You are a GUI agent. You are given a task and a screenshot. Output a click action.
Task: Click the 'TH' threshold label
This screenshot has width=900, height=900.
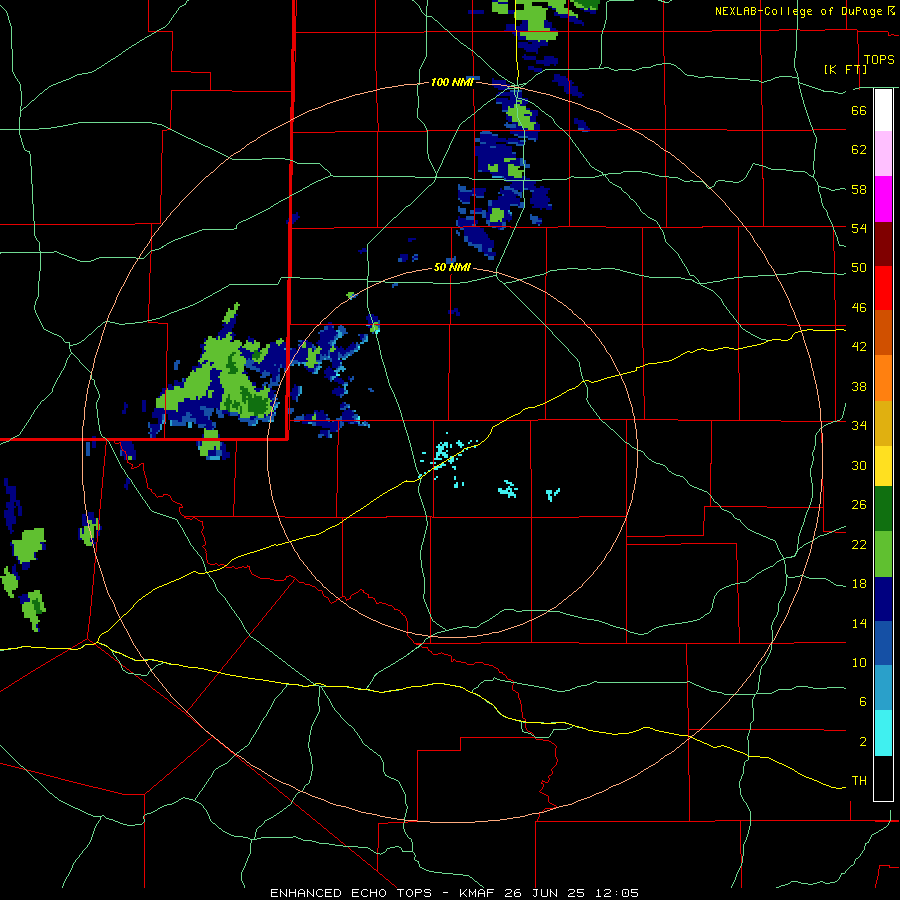click(x=859, y=781)
